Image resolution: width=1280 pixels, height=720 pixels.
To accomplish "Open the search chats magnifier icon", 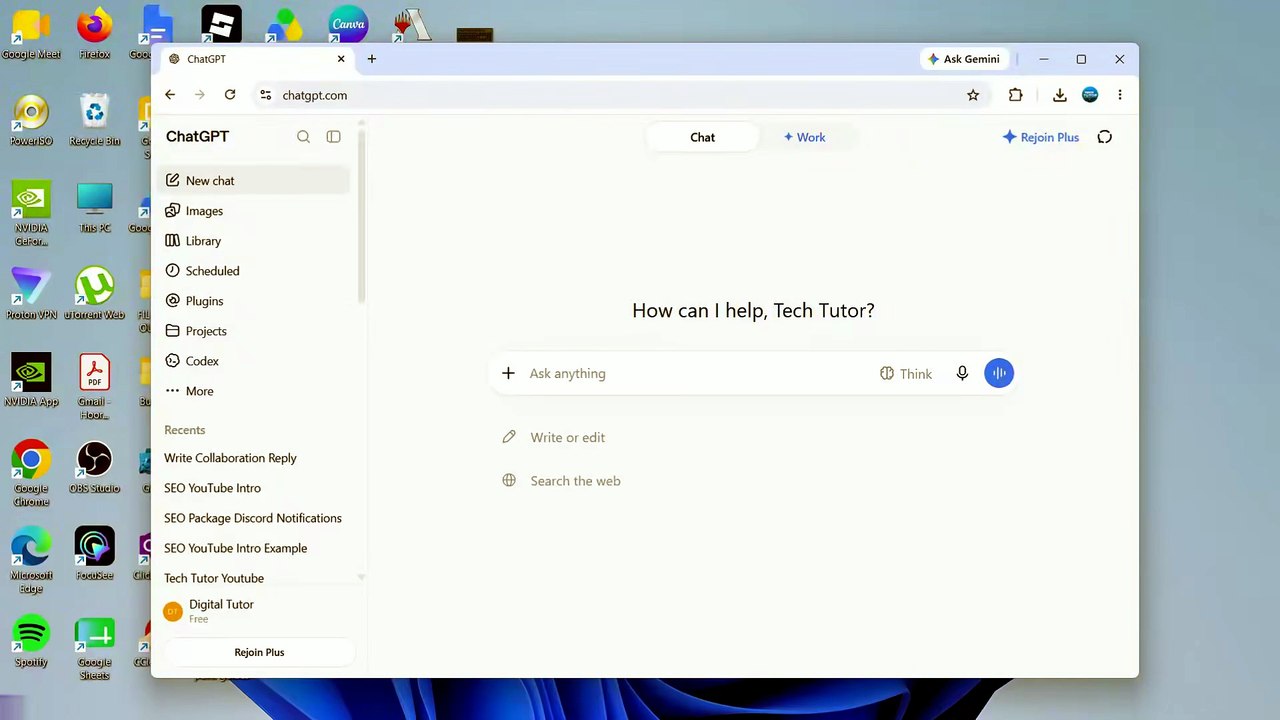I will pos(303,137).
